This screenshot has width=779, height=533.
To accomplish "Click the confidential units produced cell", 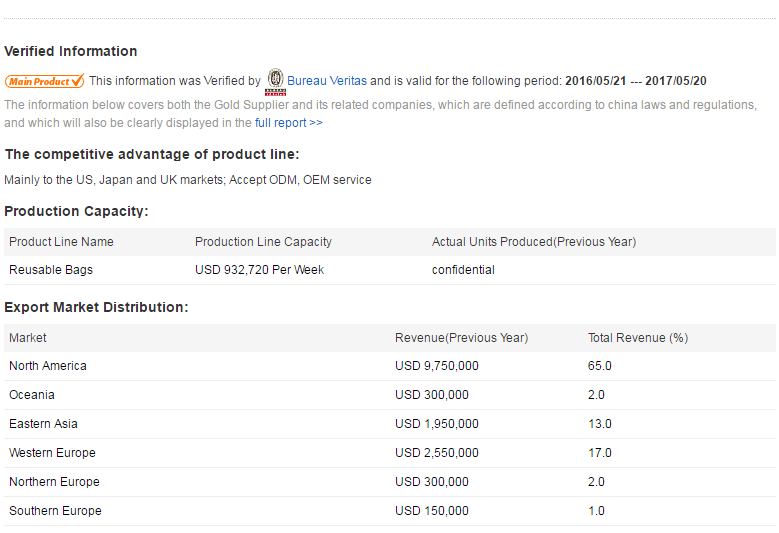I will click(x=463, y=270).
